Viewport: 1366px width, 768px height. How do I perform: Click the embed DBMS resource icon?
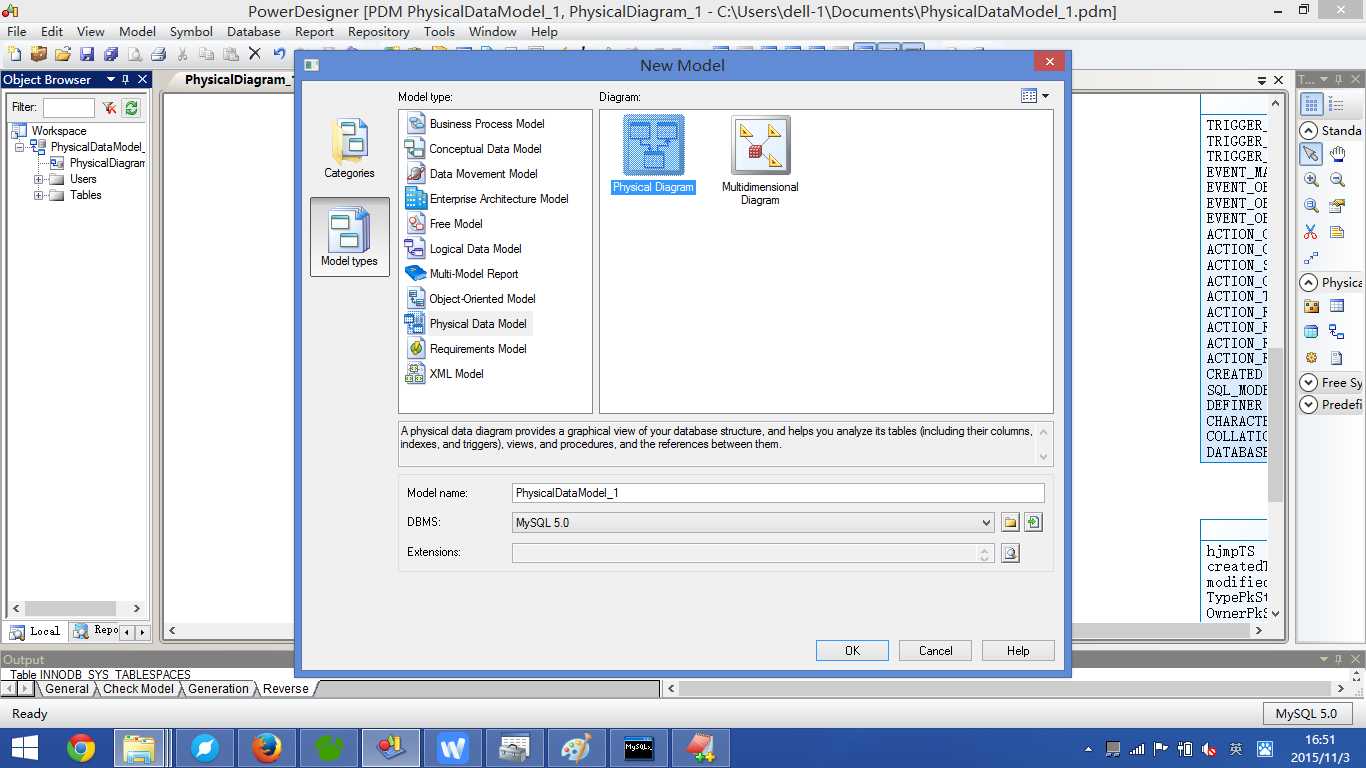coord(1033,522)
